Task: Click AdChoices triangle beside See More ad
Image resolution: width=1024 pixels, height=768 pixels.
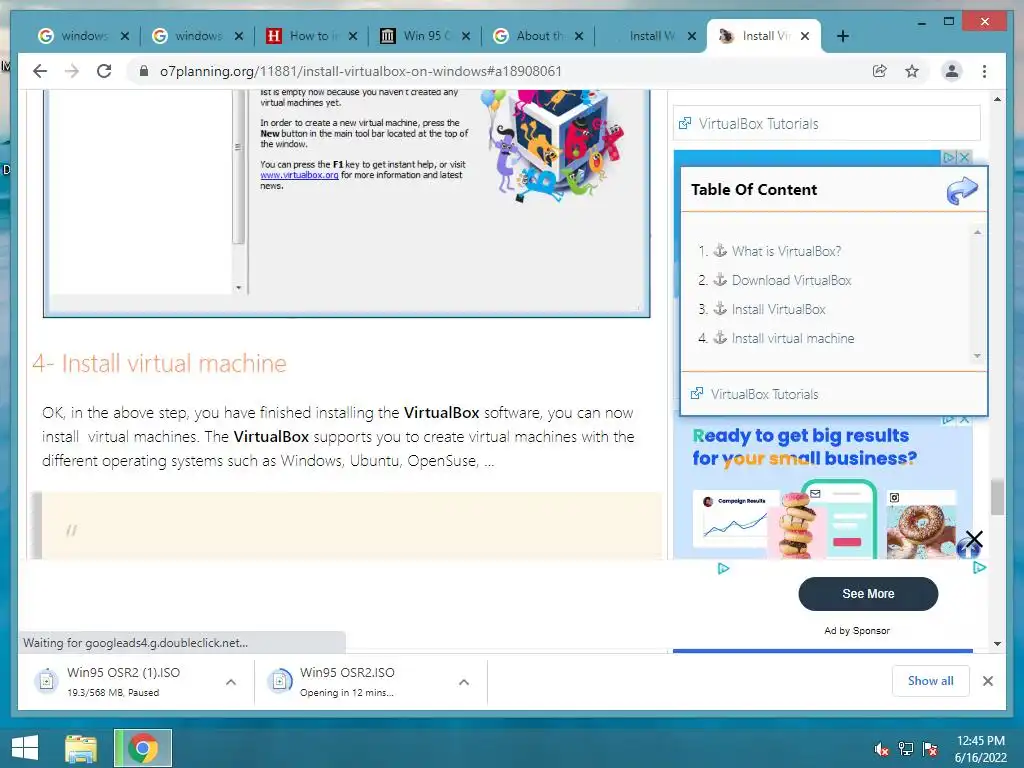Action: (979, 568)
